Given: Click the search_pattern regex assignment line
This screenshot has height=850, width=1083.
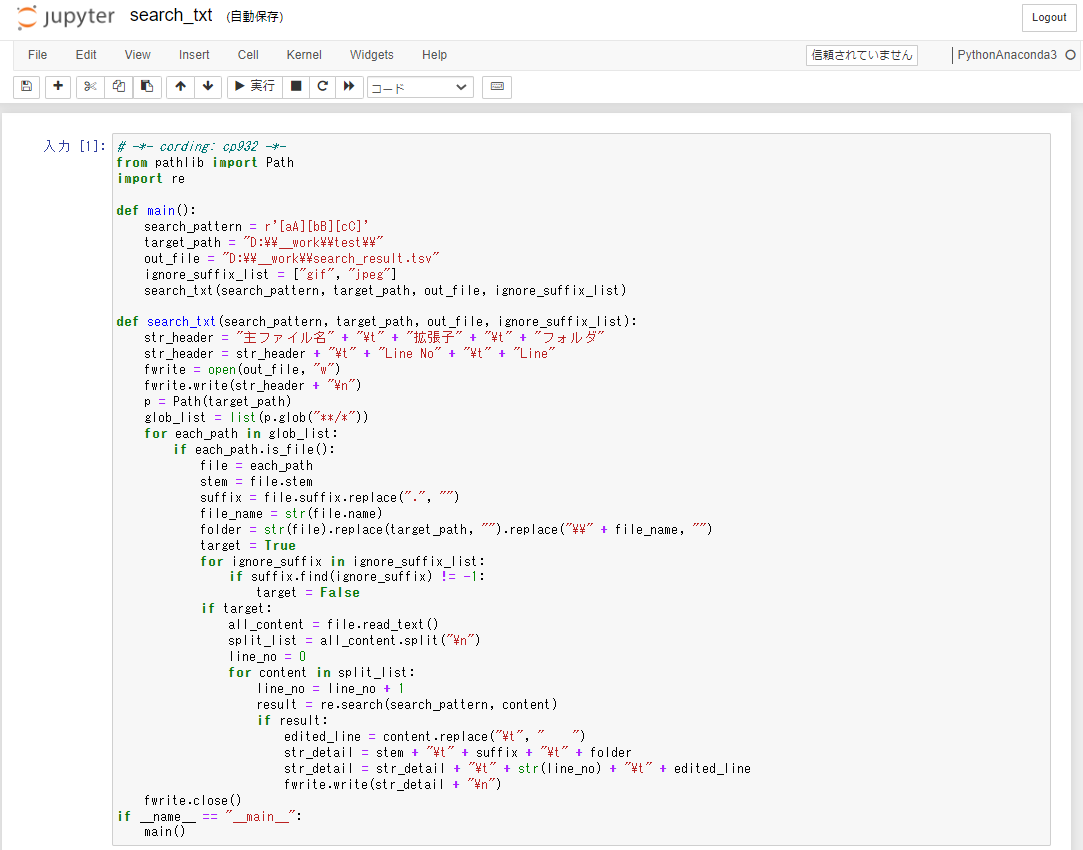Looking at the screenshot, I should point(256,226).
